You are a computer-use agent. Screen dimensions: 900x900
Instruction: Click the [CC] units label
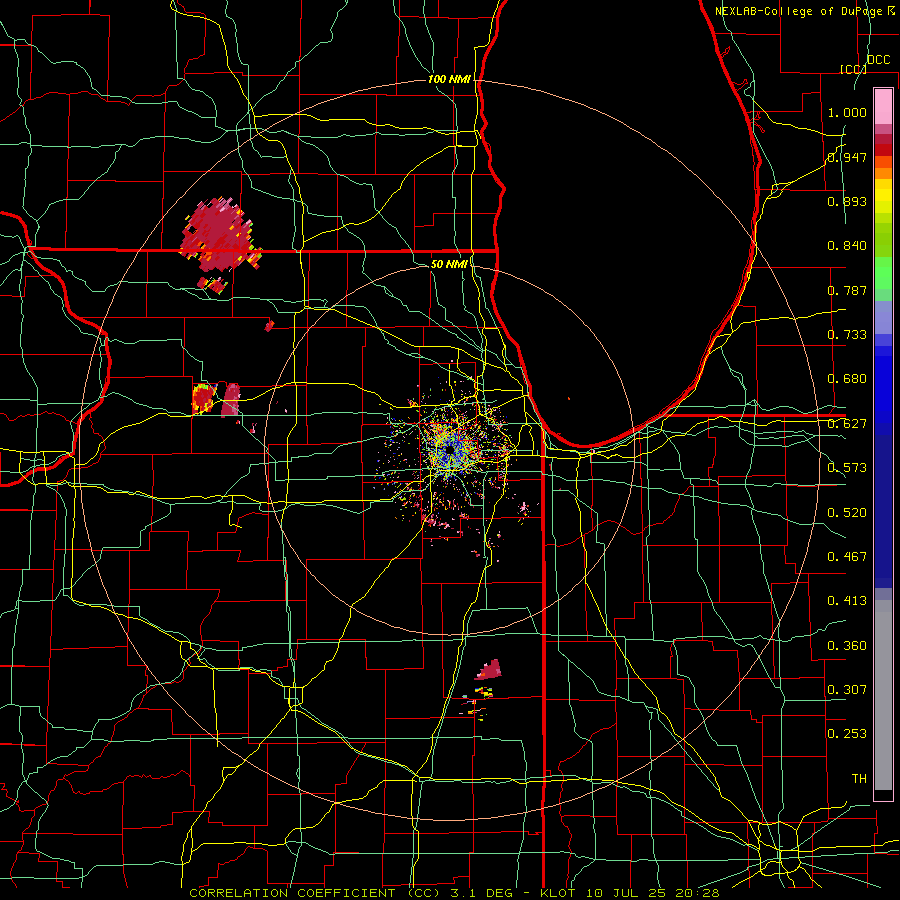click(853, 69)
